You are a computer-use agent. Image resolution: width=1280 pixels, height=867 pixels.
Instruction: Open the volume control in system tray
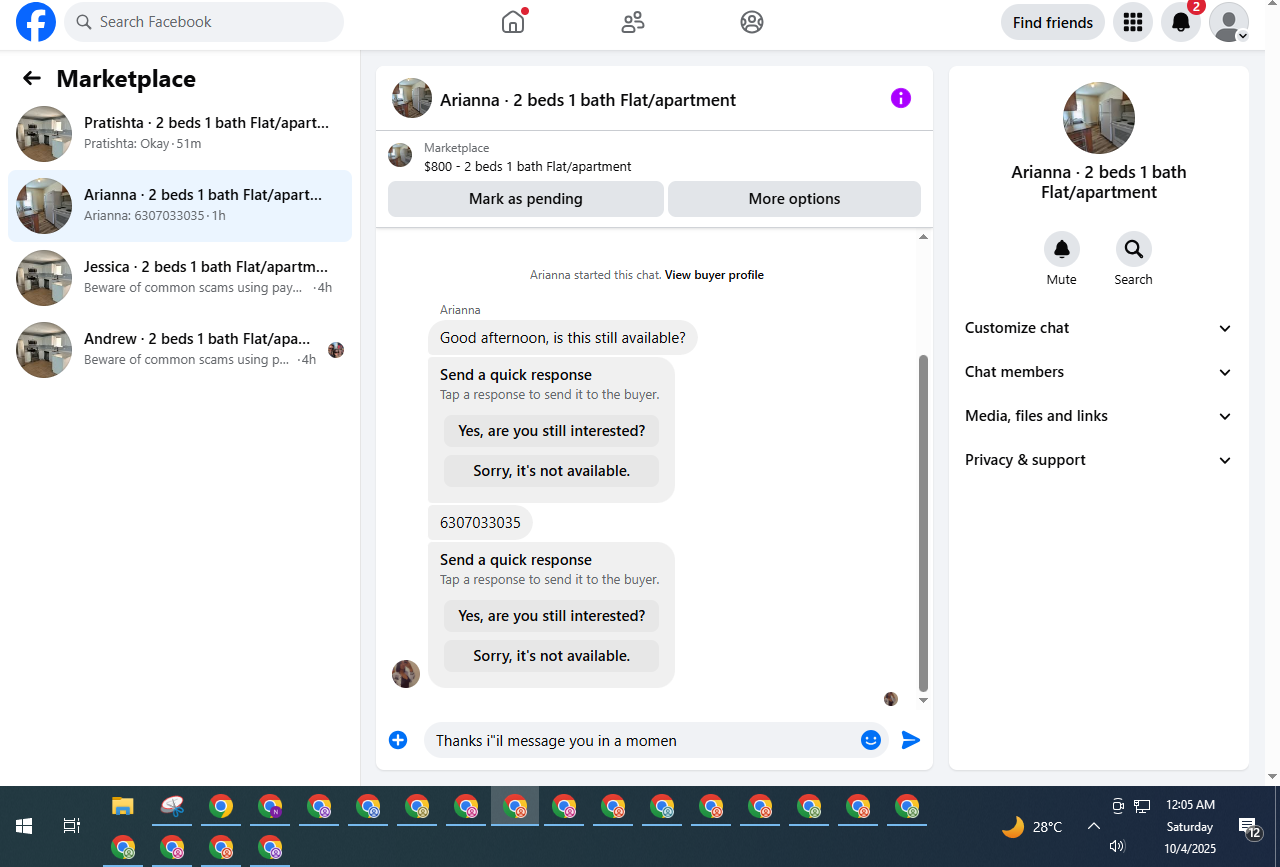(x=1117, y=846)
